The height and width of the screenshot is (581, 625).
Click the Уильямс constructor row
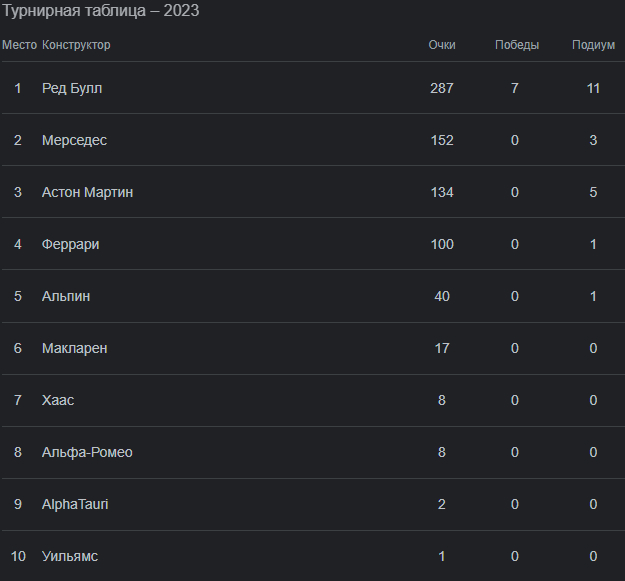(x=70, y=556)
